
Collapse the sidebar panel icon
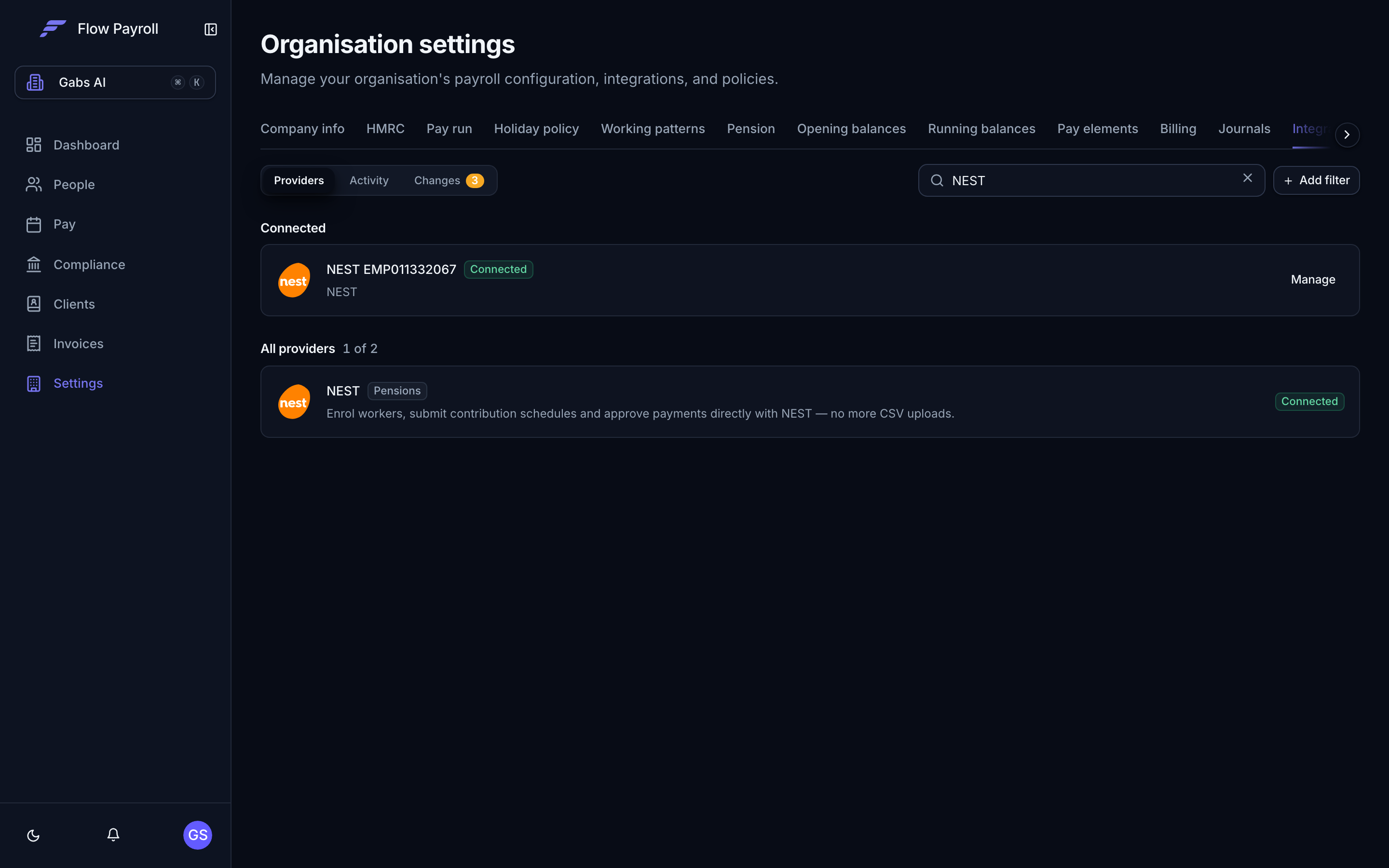(x=211, y=29)
